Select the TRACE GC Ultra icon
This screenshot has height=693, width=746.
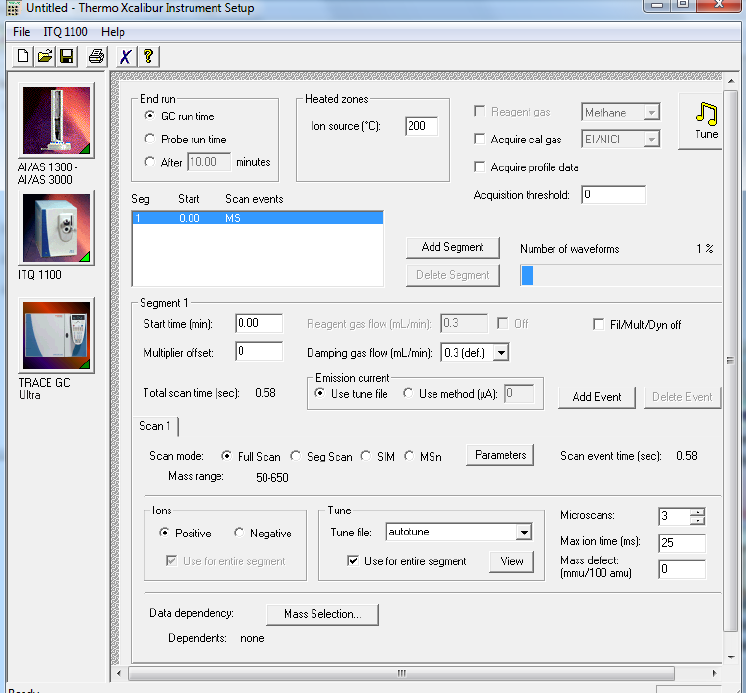pos(57,335)
